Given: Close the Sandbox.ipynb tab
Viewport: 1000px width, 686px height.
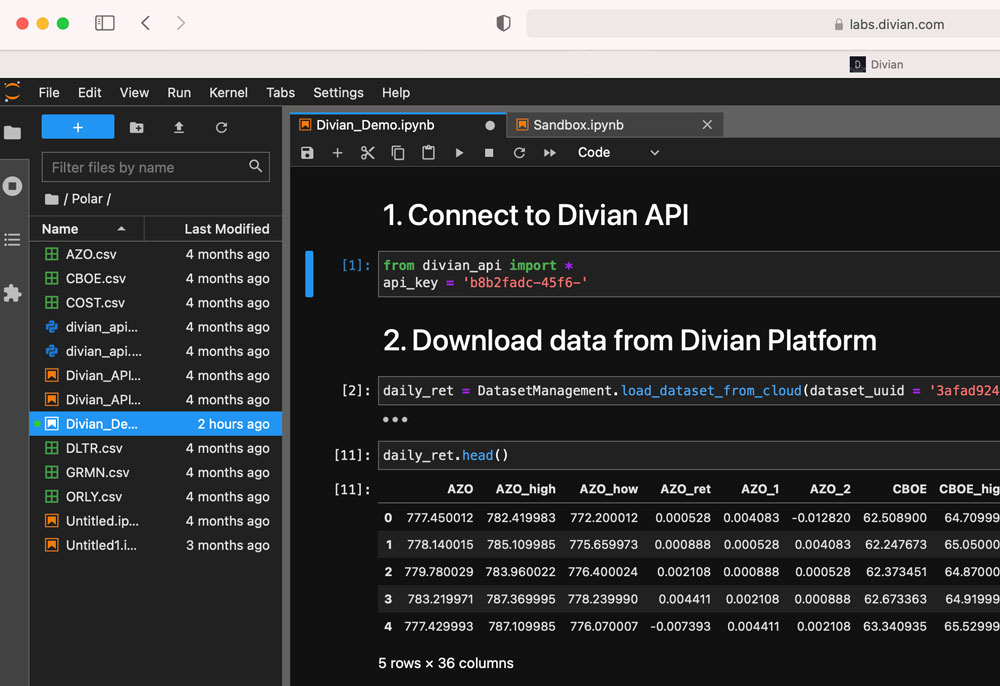Looking at the screenshot, I should click(x=707, y=125).
